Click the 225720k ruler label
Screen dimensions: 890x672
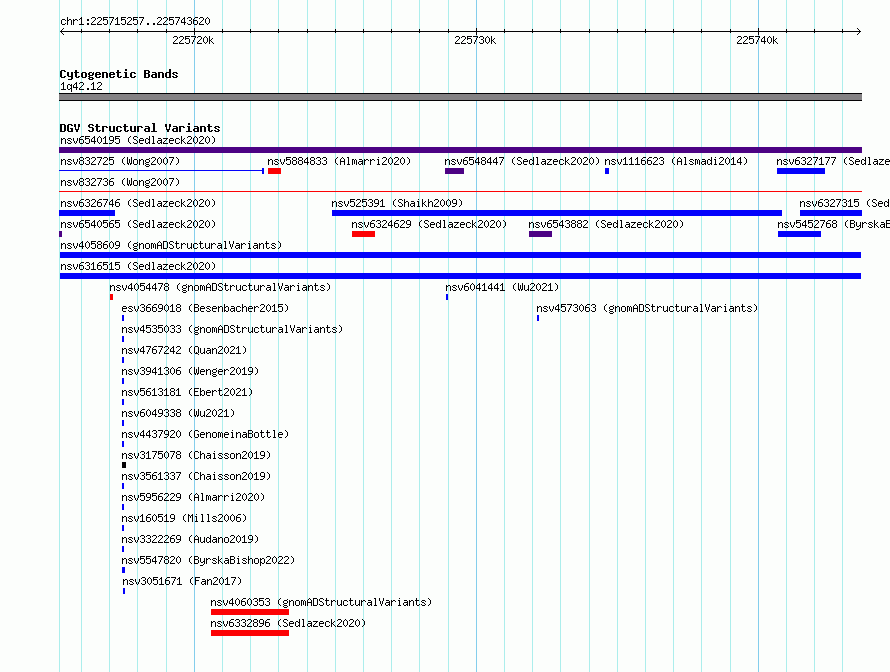point(193,40)
